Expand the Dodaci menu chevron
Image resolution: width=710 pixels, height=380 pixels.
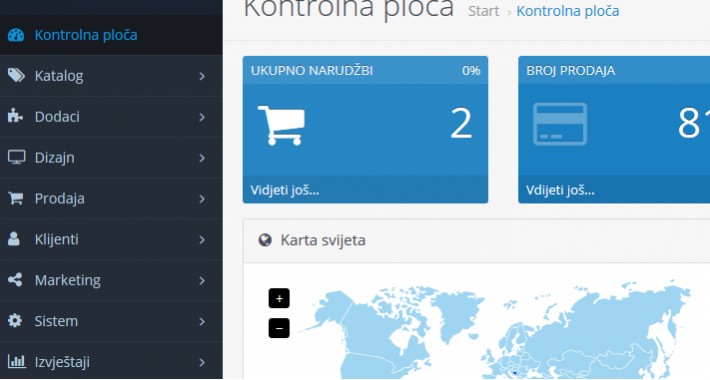click(x=202, y=117)
